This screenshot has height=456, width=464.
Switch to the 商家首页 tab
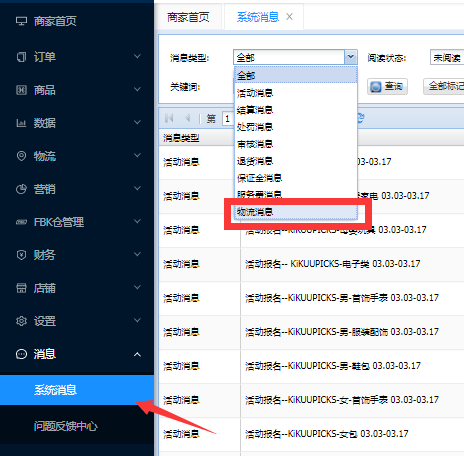click(x=188, y=17)
